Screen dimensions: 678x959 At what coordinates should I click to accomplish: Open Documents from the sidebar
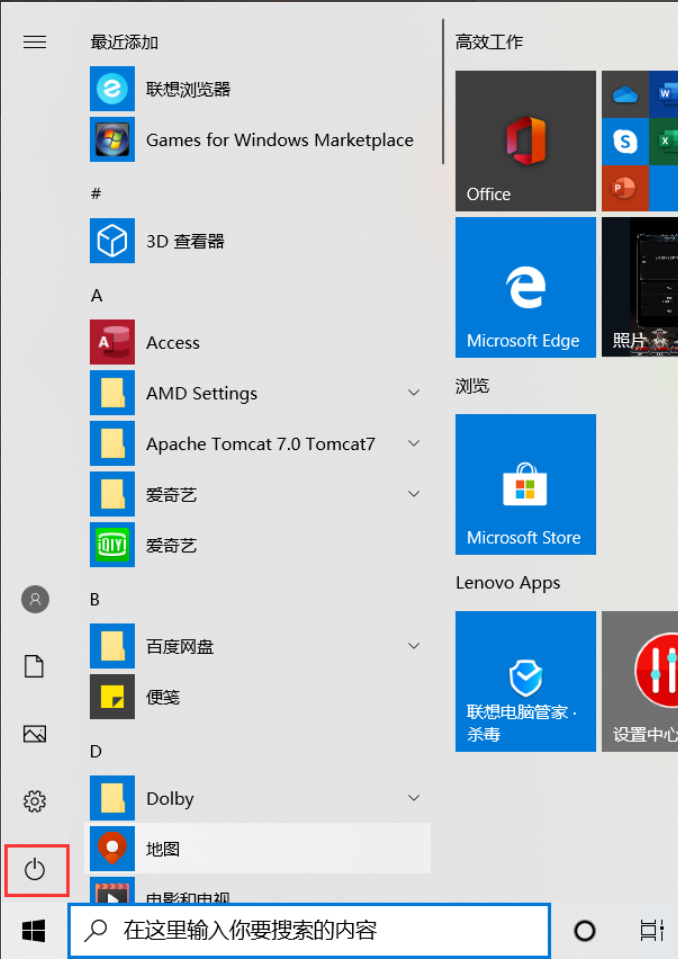[34, 666]
